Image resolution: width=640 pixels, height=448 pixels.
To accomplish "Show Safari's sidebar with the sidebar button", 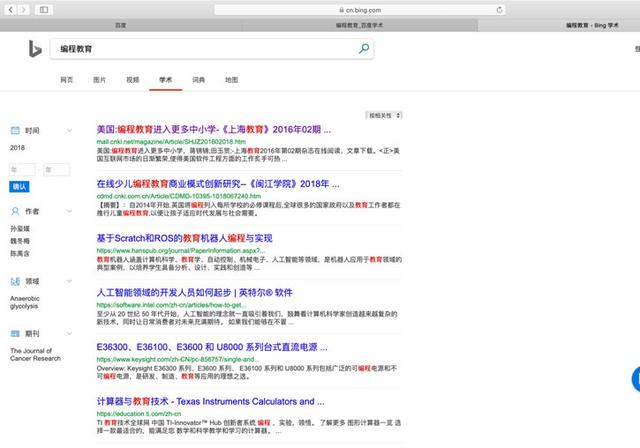I will coord(44,9).
